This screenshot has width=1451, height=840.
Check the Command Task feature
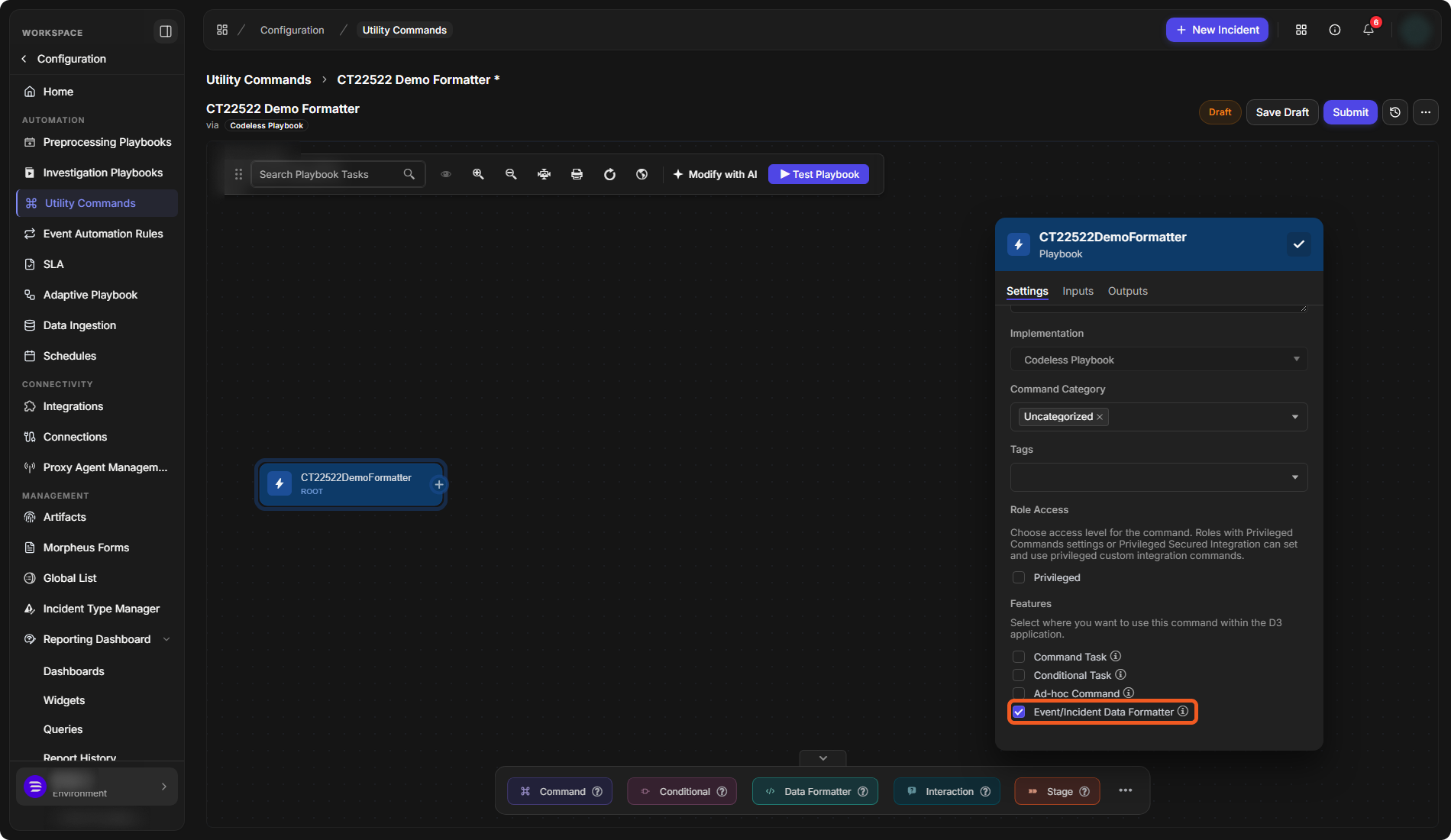click(1019, 657)
